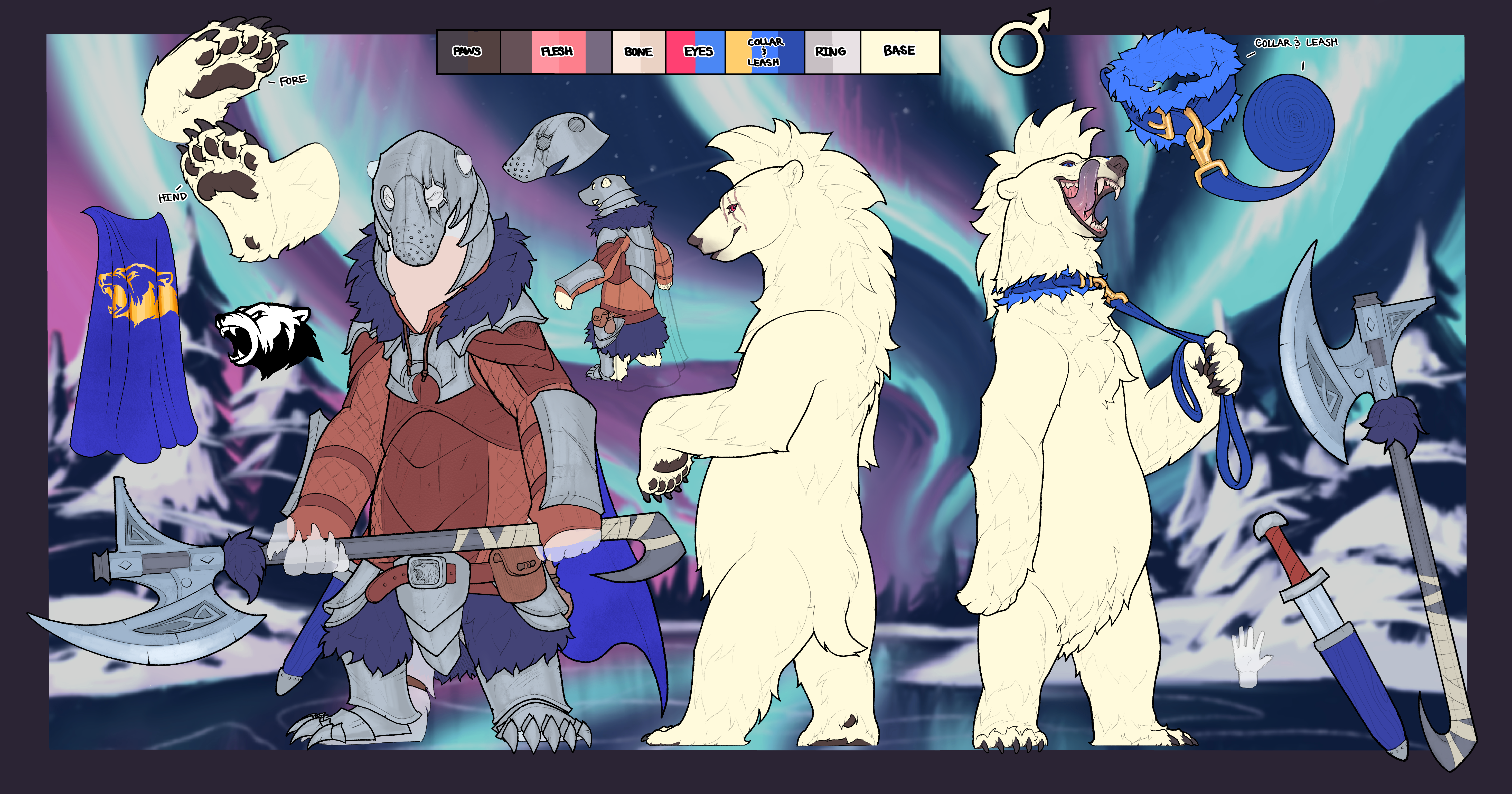Click the BASE label in the palette

(x=899, y=51)
